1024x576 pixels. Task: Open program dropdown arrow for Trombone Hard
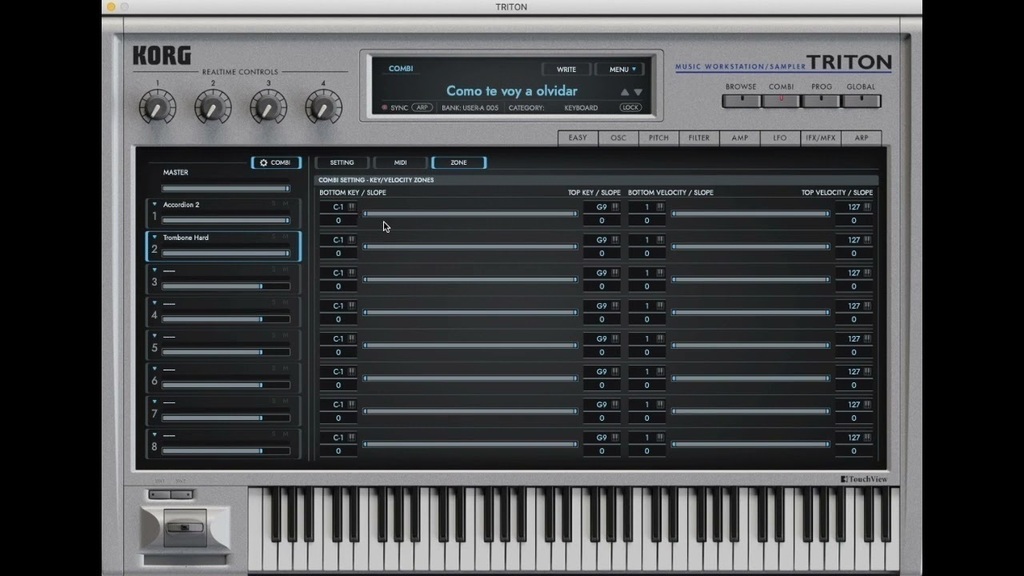point(155,237)
